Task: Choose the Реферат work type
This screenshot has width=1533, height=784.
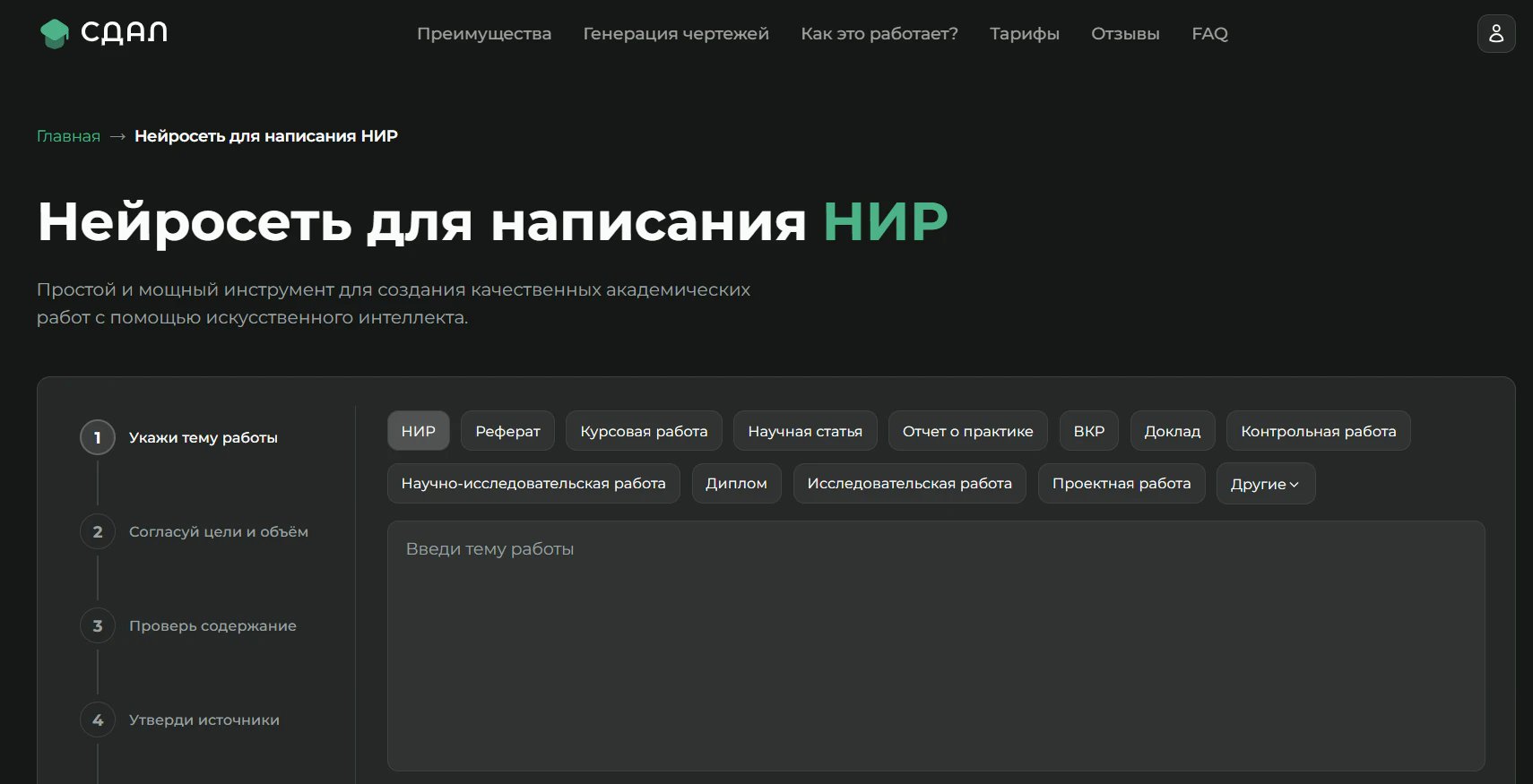Action: point(507,431)
